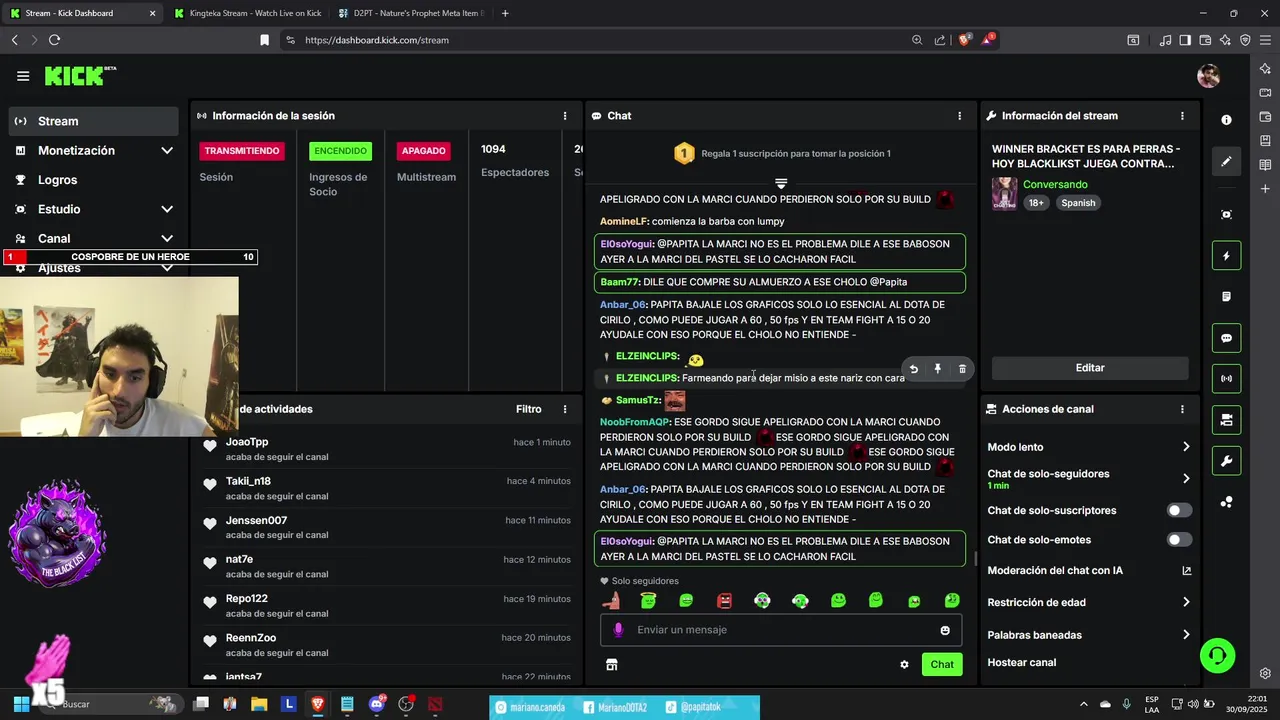1280x720 pixels.
Task: Open the shop icon below the message box
Action: (612, 664)
